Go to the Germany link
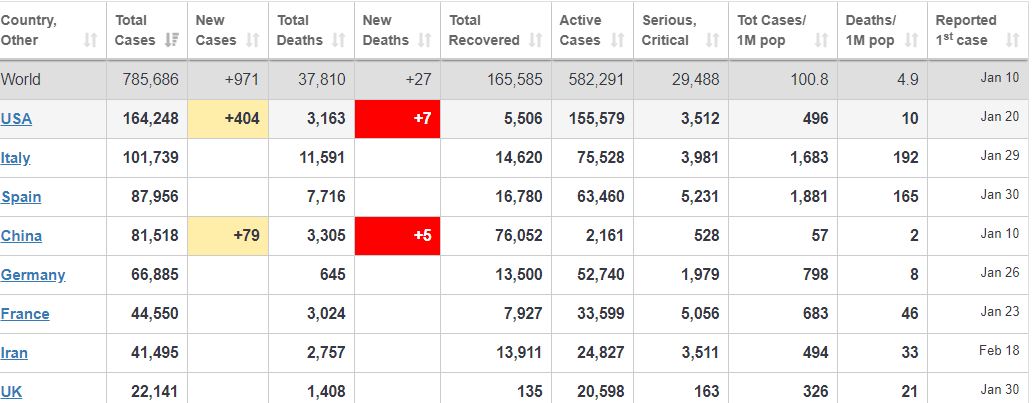Image resolution: width=1032 pixels, height=403 pixels. tap(33, 275)
